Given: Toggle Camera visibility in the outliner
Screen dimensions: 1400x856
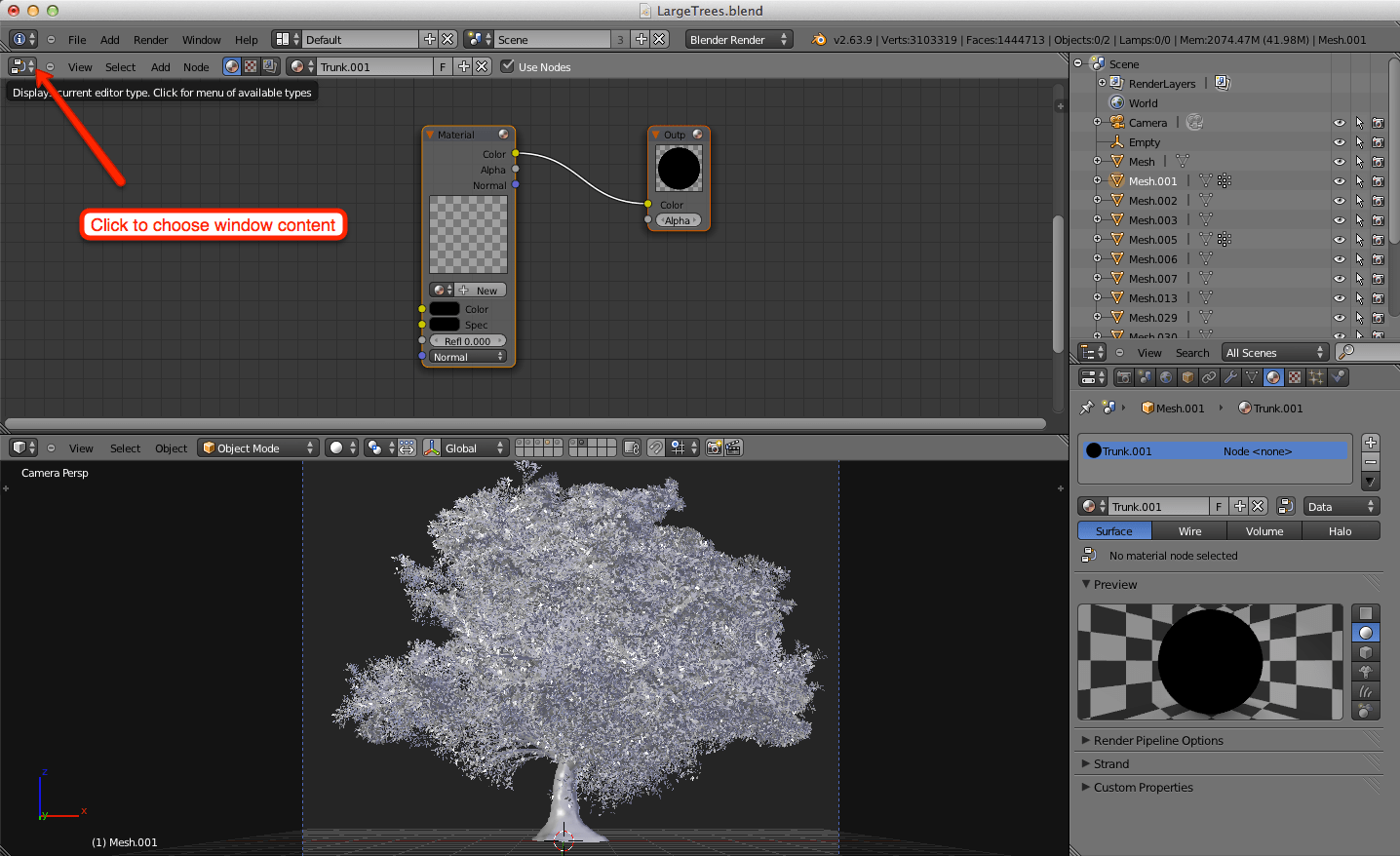Looking at the screenshot, I should pos(1339,123).
